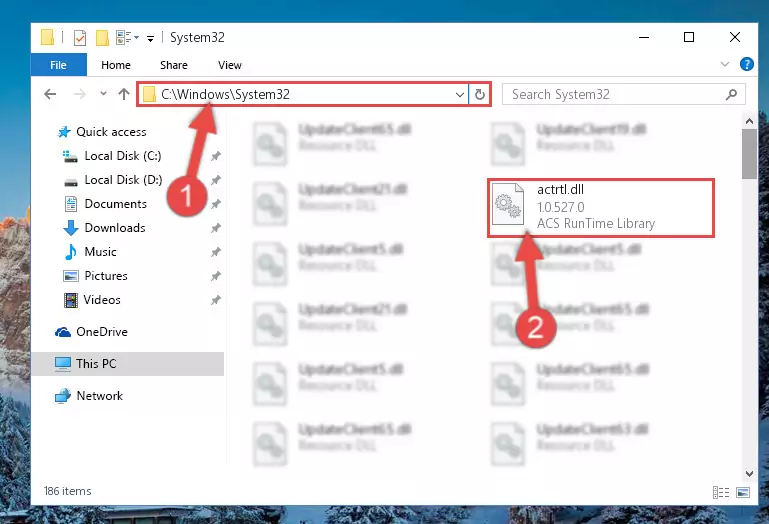Click the scroll up arrow
The width and height of the screenshot is (769, 524).
pyautogui.click(x=749, y=121)
